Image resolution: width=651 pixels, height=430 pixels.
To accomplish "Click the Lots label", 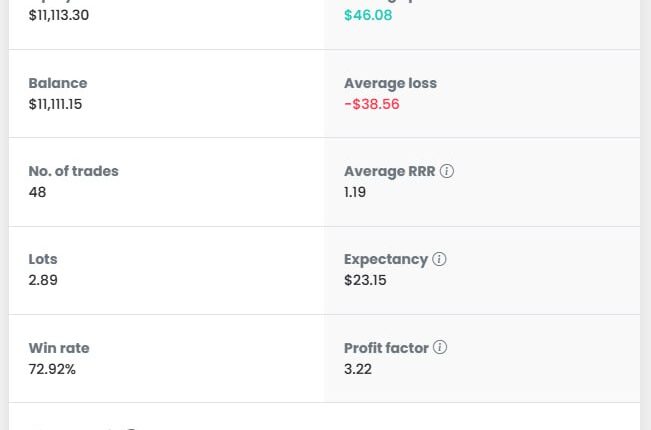I will click(x=43, y=259).
